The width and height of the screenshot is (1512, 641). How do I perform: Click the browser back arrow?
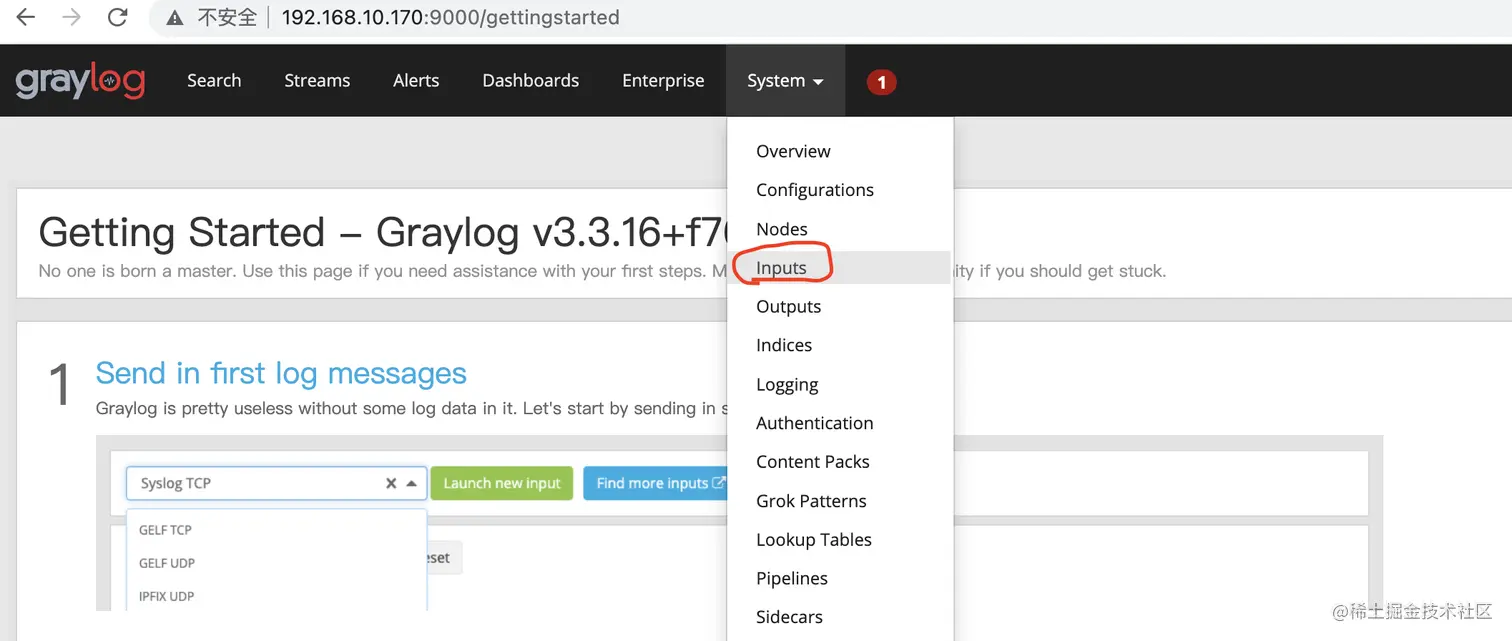pyautogui.click(x=26, y=17)
